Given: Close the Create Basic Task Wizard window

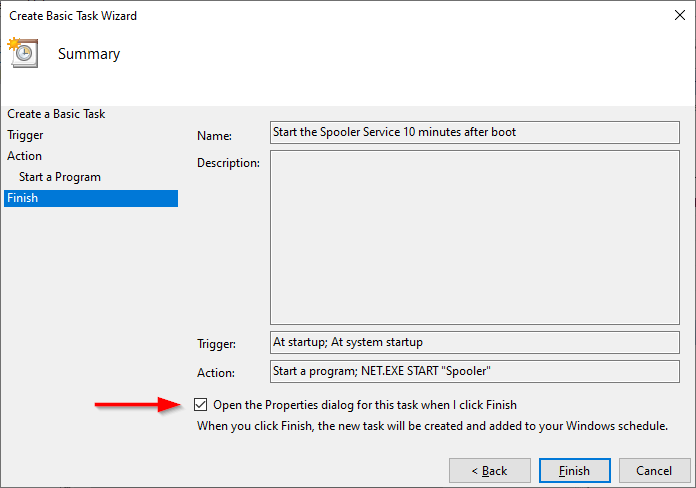Looking at the screenshot, I should (680, 15).
